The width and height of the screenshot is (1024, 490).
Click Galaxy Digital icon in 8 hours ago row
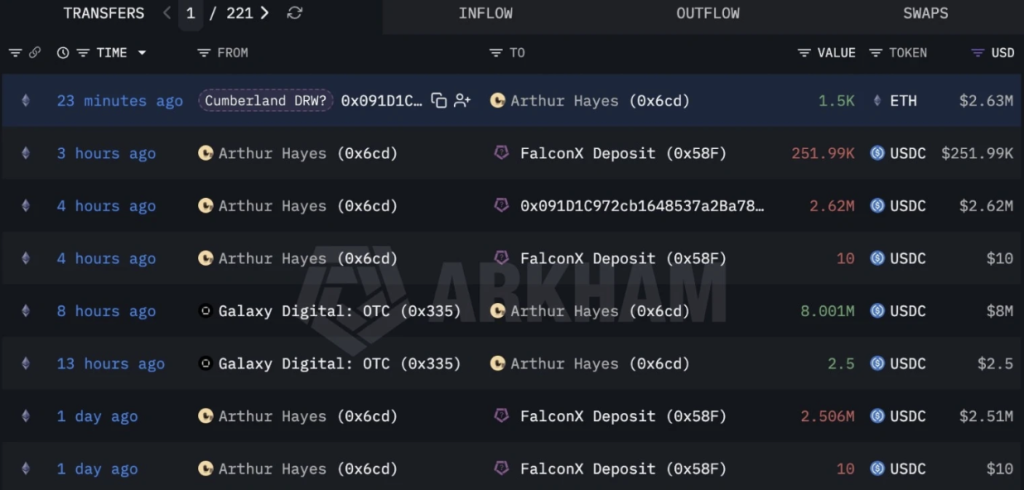pyautogui.click(x=205, y=311)
